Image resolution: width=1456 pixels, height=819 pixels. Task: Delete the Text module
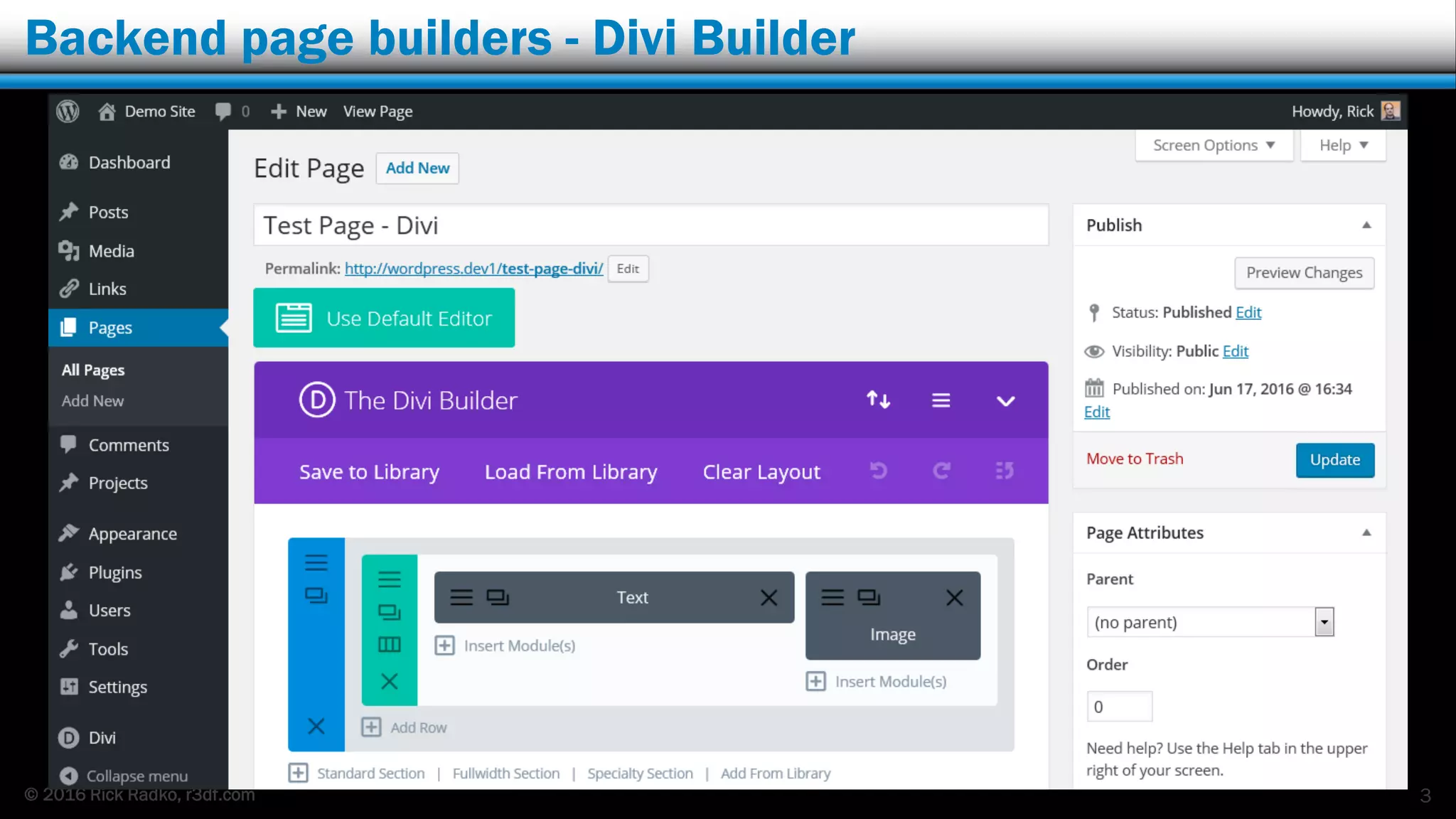tap(769, 597)
